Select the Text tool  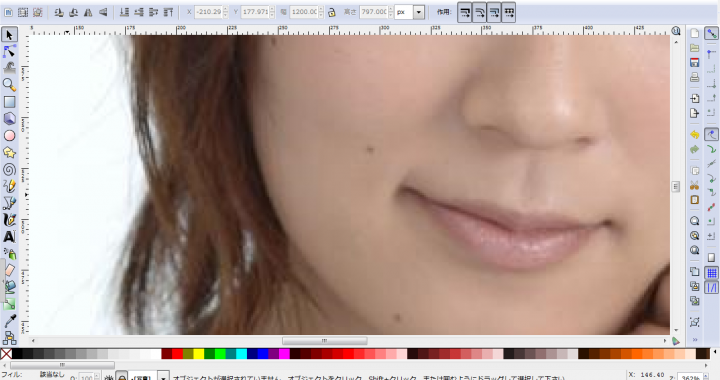click(9, 236)
